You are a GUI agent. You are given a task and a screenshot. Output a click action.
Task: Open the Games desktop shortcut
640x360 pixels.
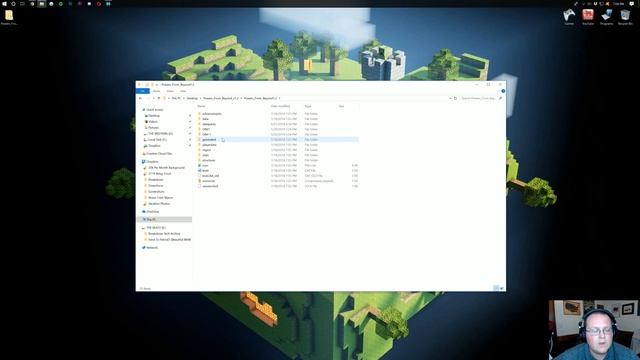(569, 17)
